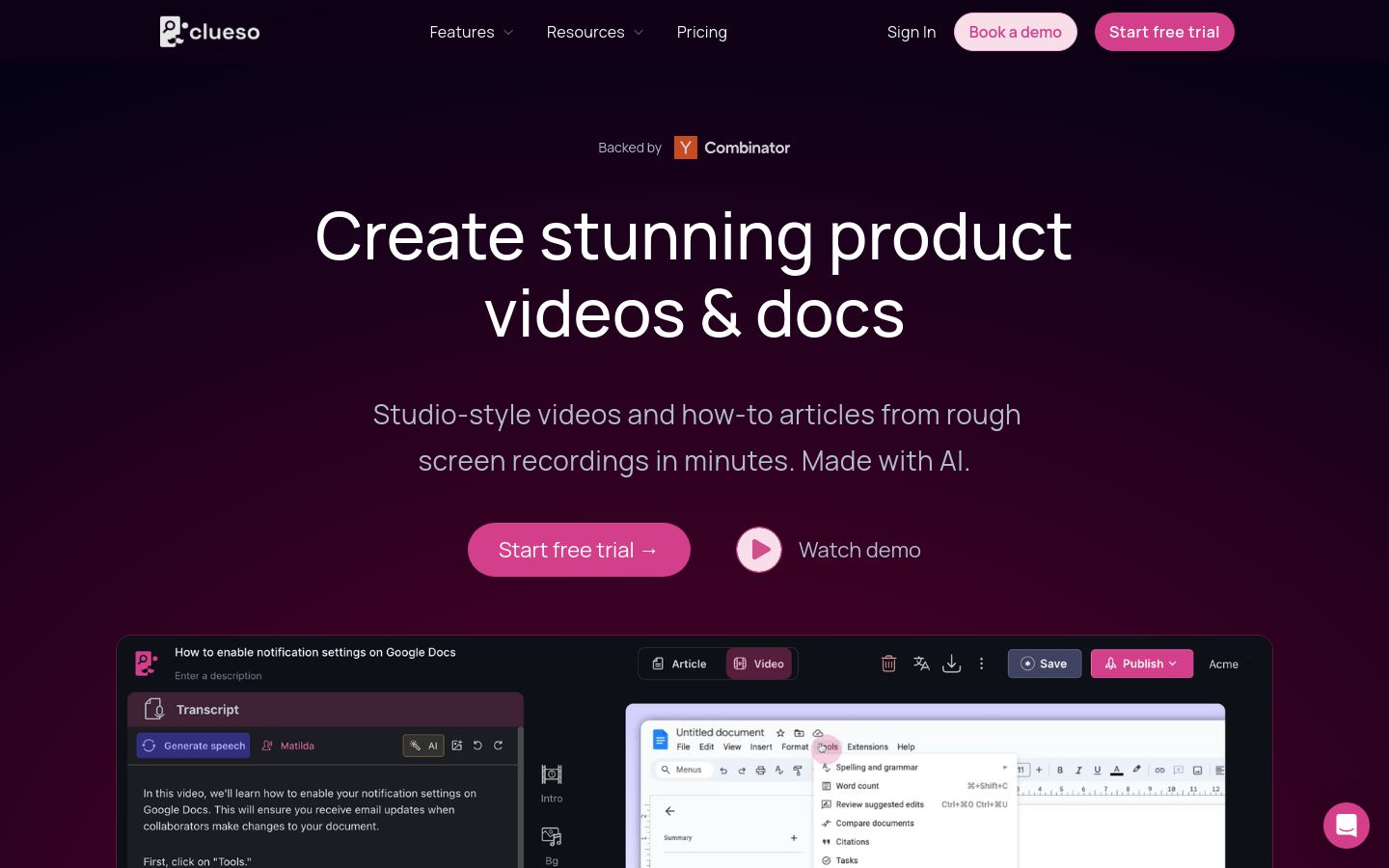Switch to the Video tab

coord(759,664)
